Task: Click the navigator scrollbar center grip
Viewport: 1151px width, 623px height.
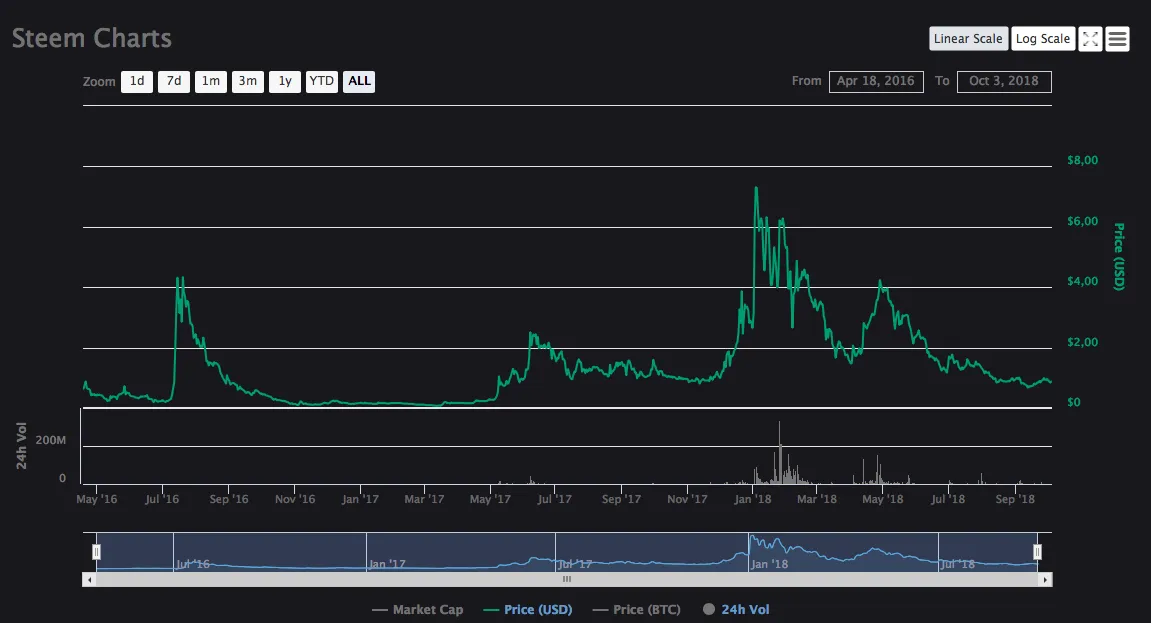Action: coord(567,580)
